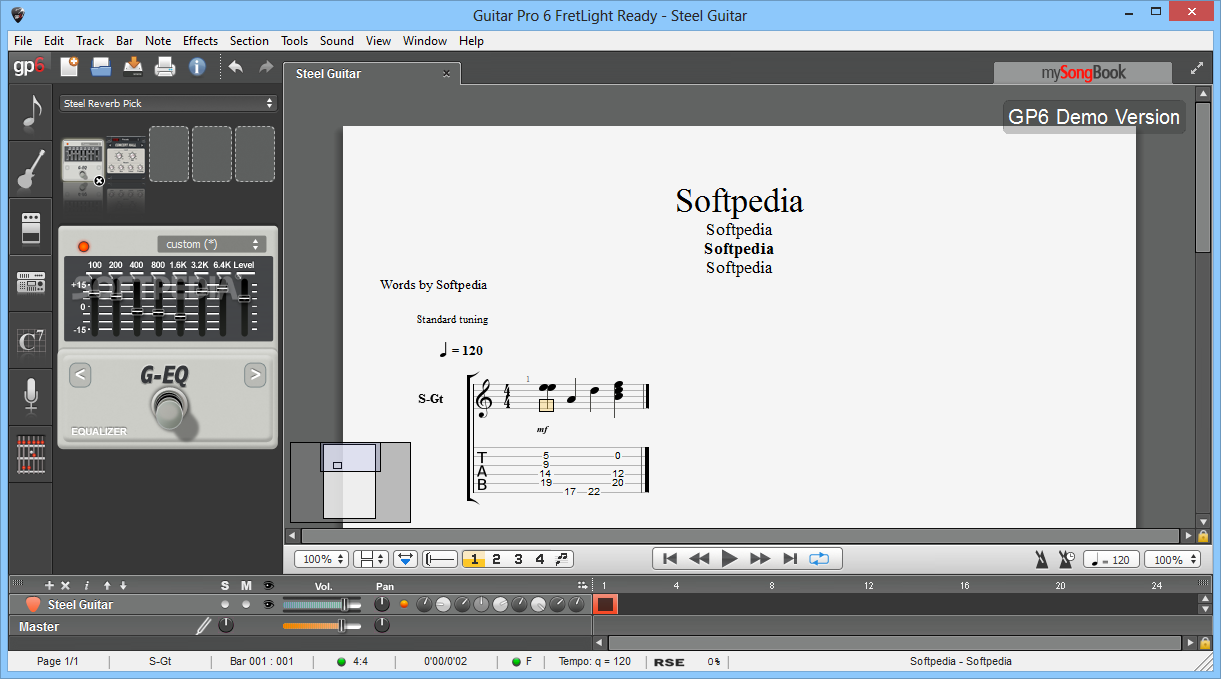Remove the G-EQ pedal from the chain
The image size is (1221, 679).
tap(99, 181)
